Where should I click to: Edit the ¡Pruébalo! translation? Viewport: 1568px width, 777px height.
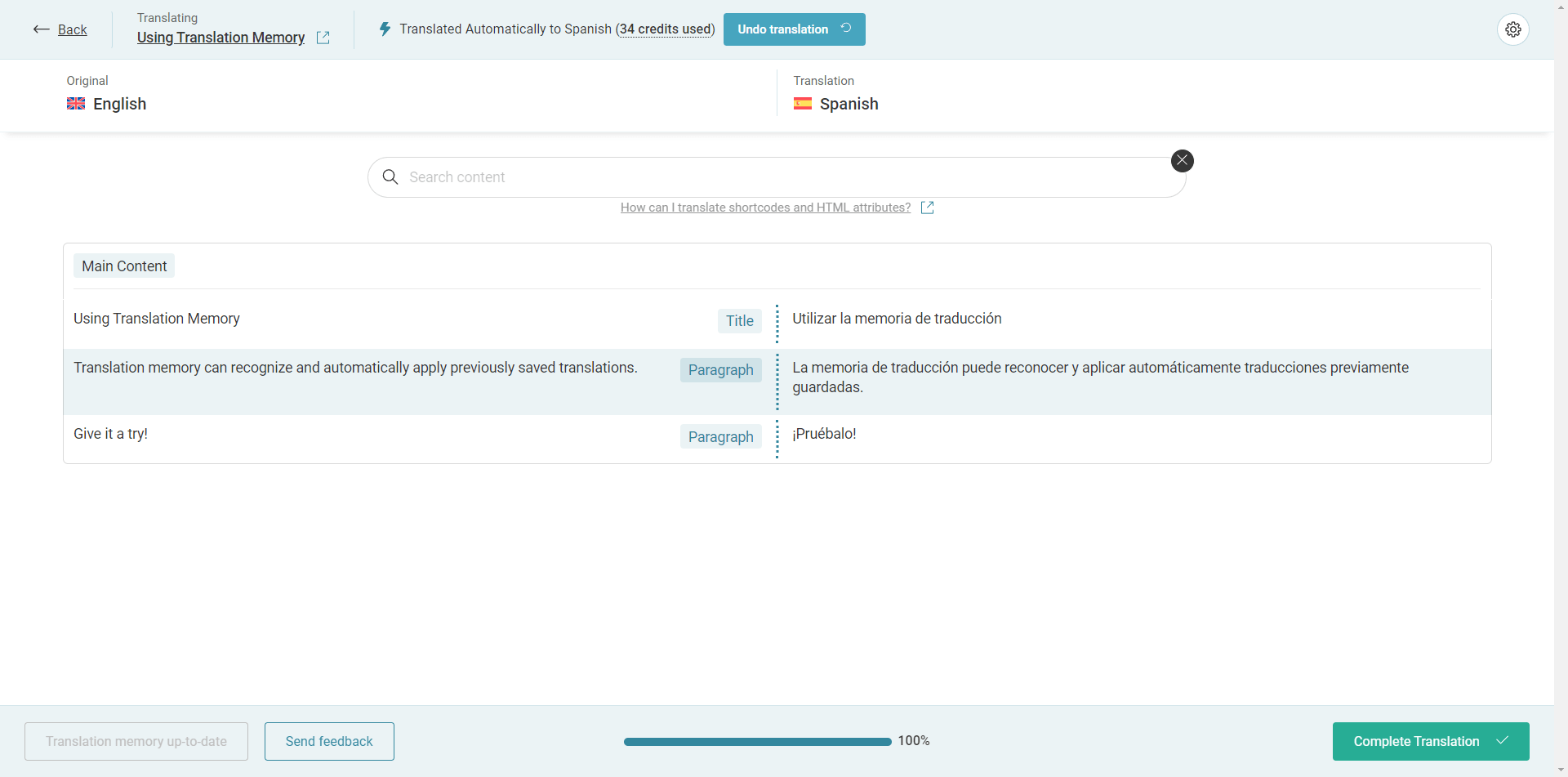coord(824,434)
